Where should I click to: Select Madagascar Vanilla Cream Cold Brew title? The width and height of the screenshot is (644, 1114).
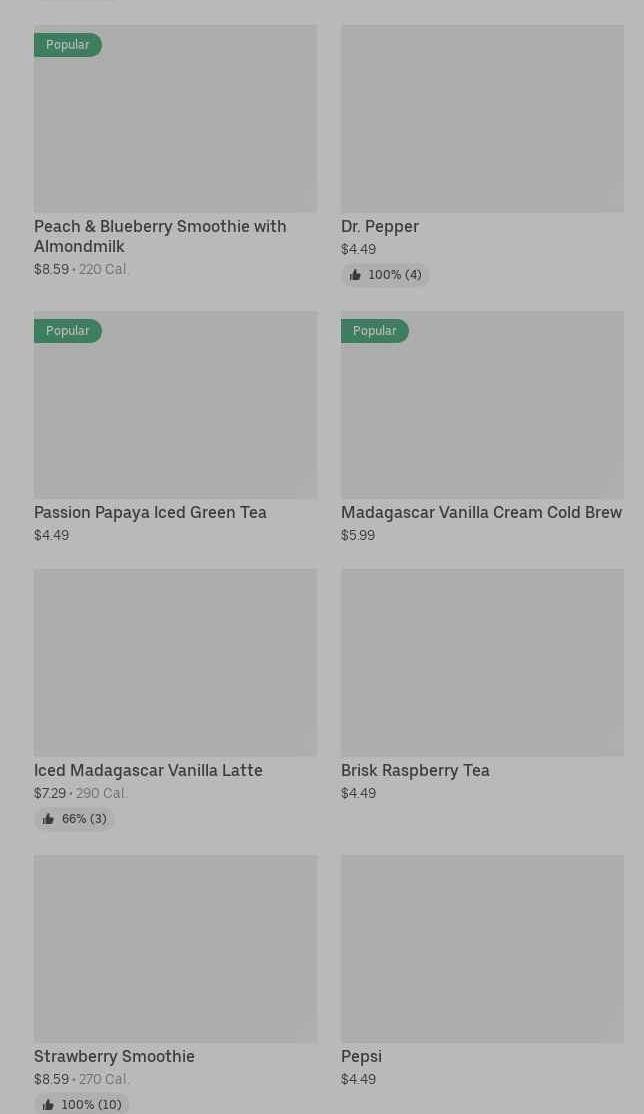[481, 512]
